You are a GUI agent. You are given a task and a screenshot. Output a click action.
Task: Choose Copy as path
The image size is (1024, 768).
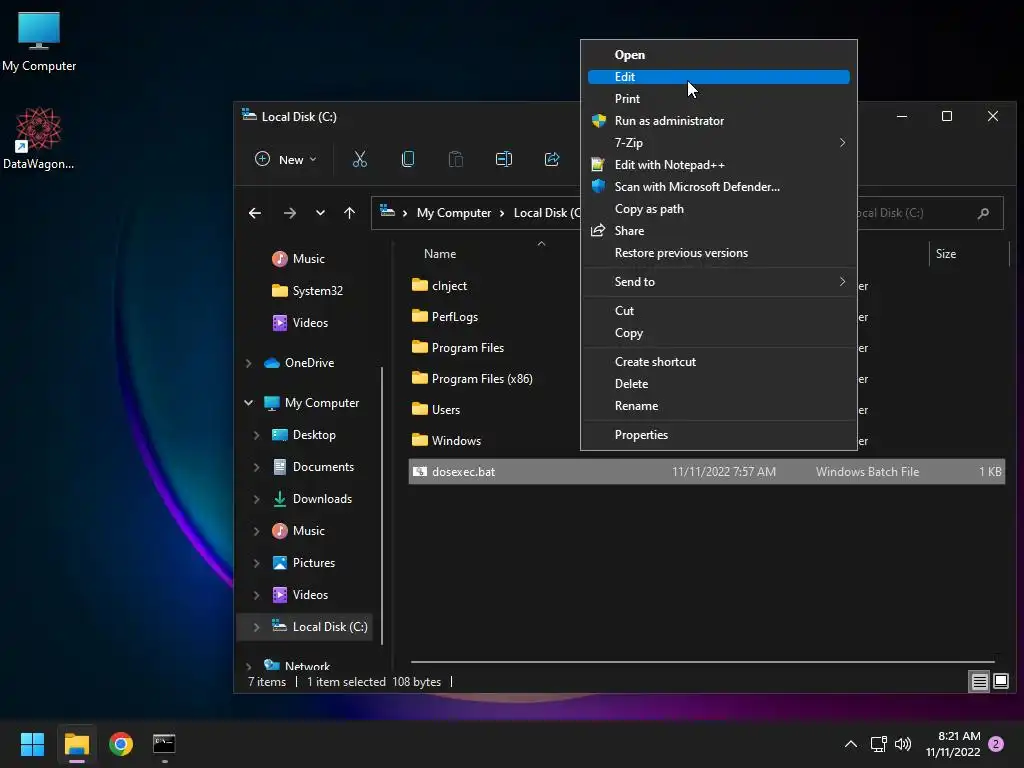[718, 209]
